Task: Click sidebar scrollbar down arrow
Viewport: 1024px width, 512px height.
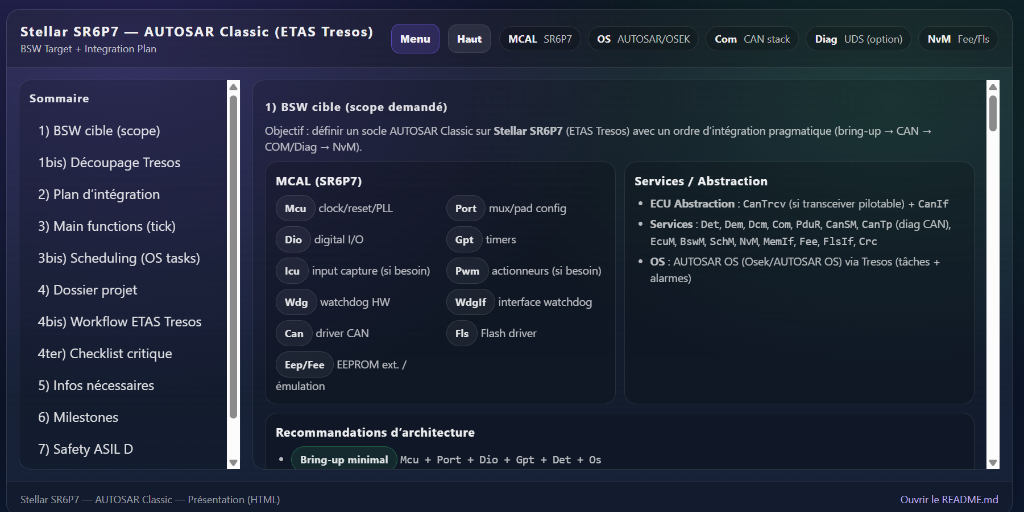Action: pyautogui.click(x=234, y=462)
